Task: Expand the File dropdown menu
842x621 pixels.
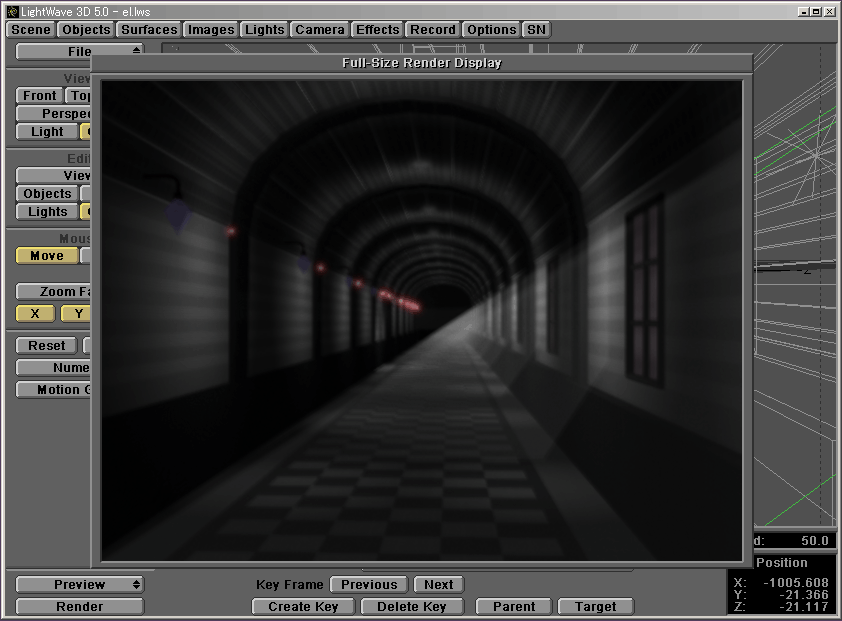Action: (x=80, y=51)
